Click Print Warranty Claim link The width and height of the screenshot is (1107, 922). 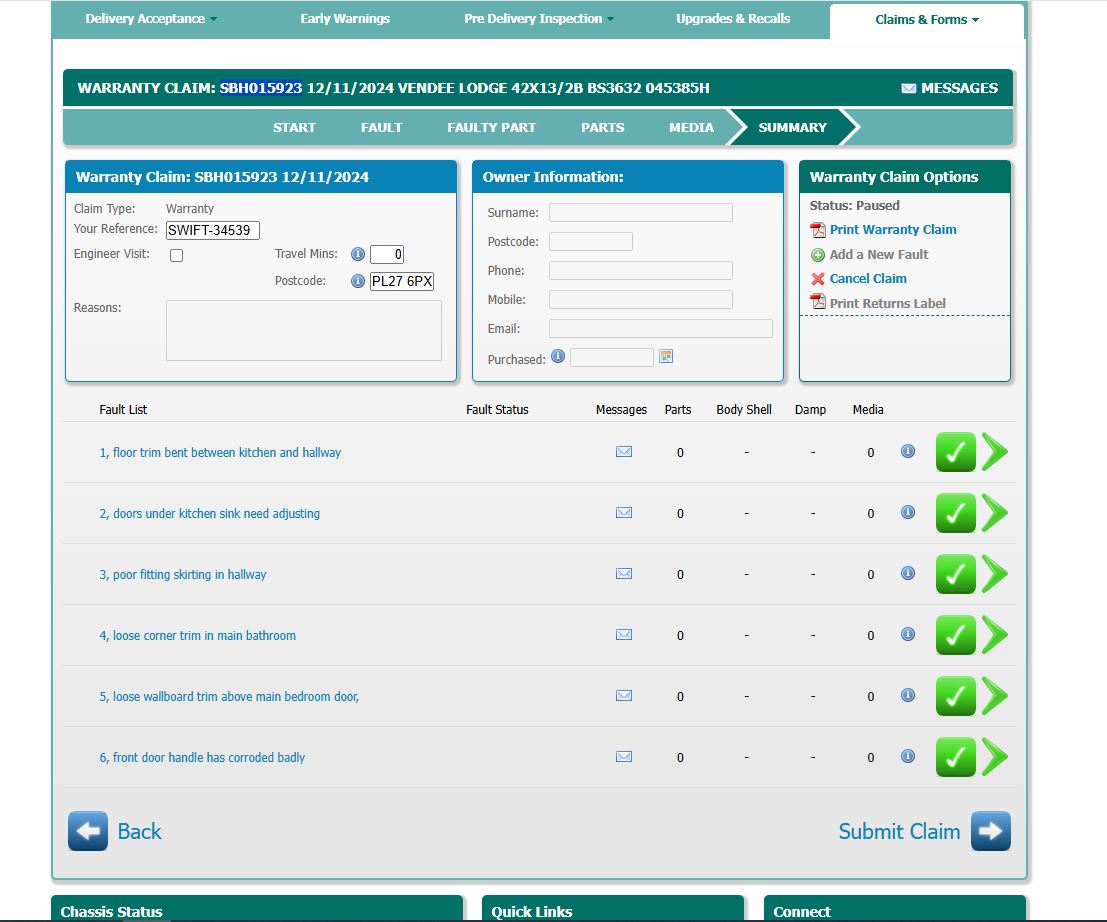[x=893, y=229]
